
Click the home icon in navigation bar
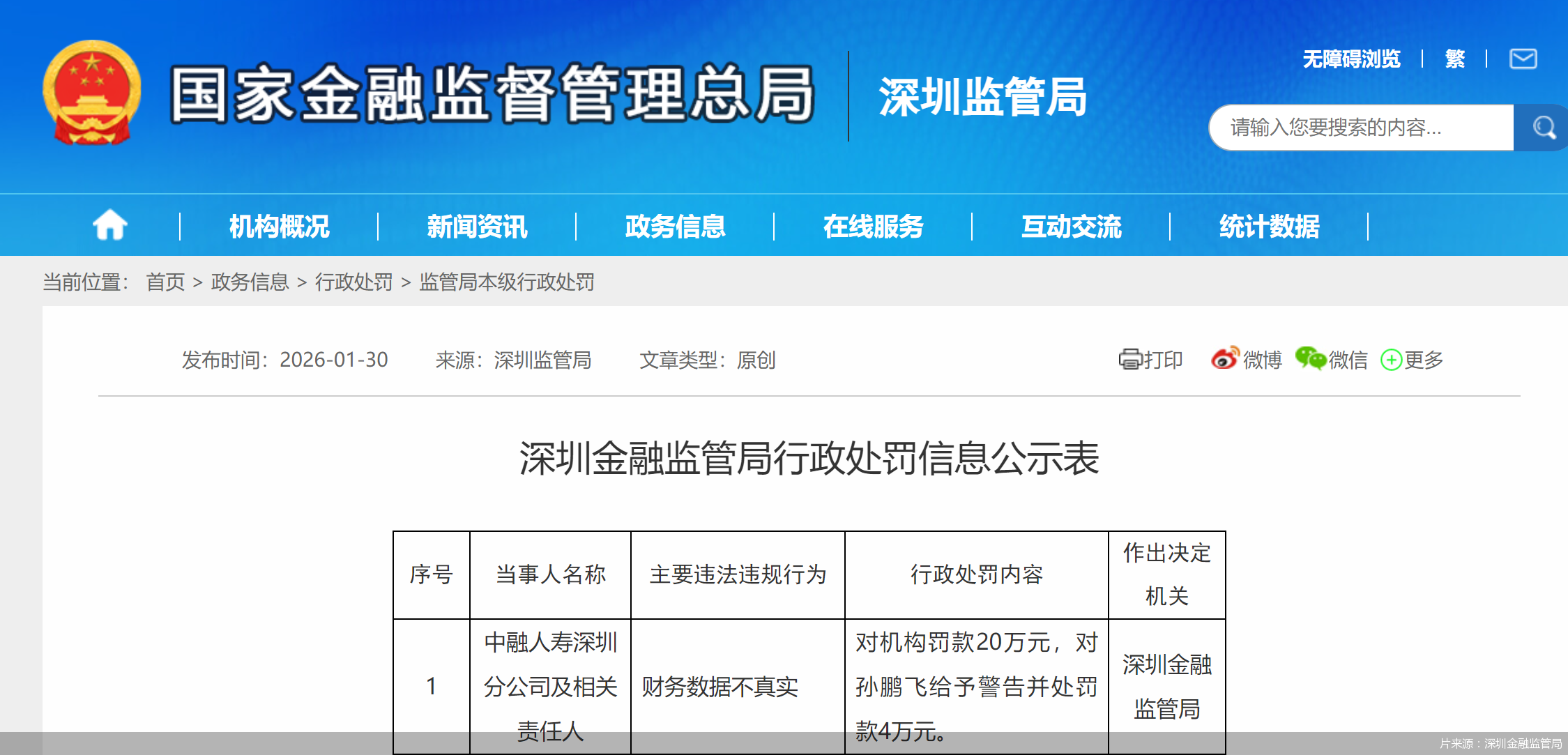(x=110, y=225)
